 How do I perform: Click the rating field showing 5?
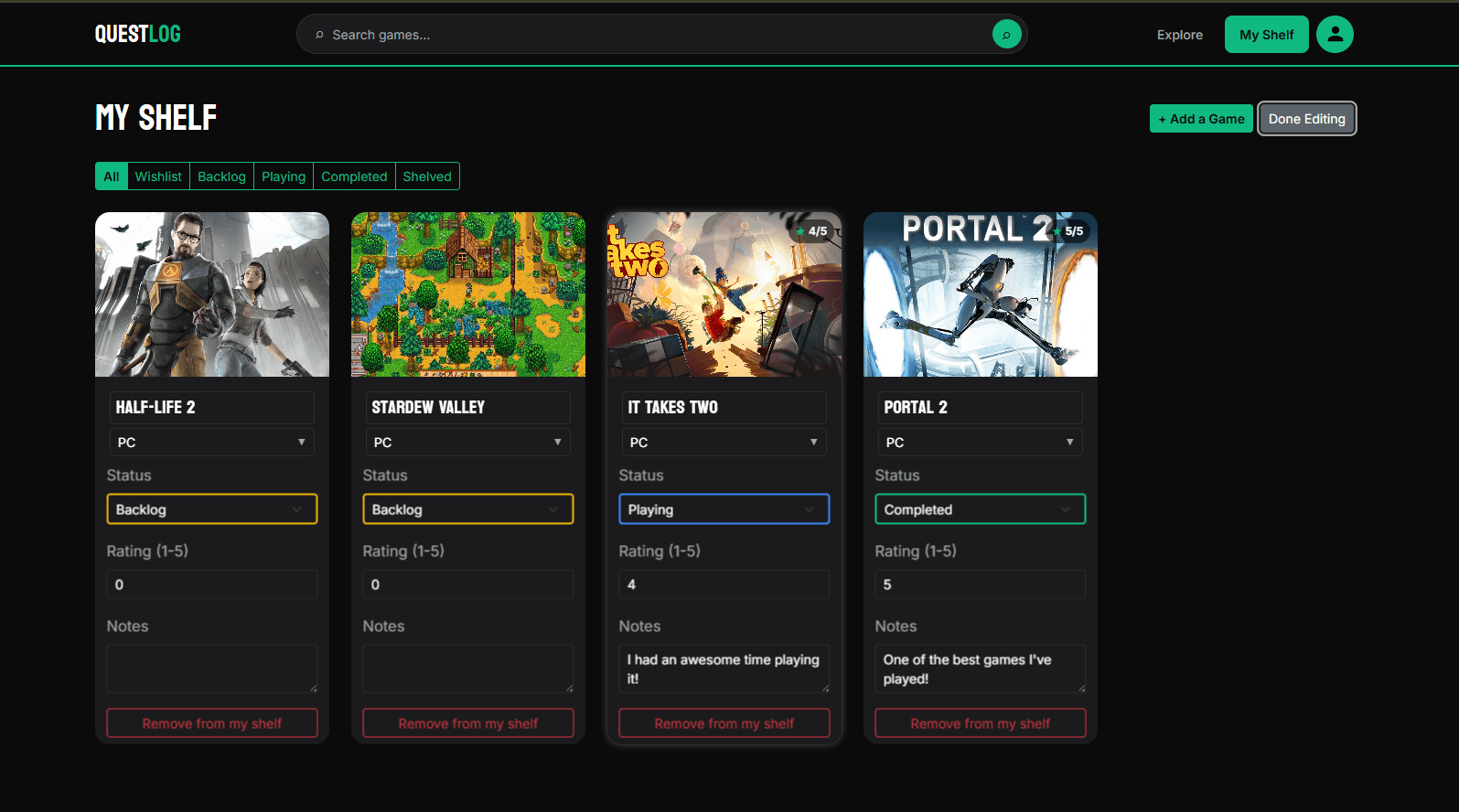coord(981,584)
